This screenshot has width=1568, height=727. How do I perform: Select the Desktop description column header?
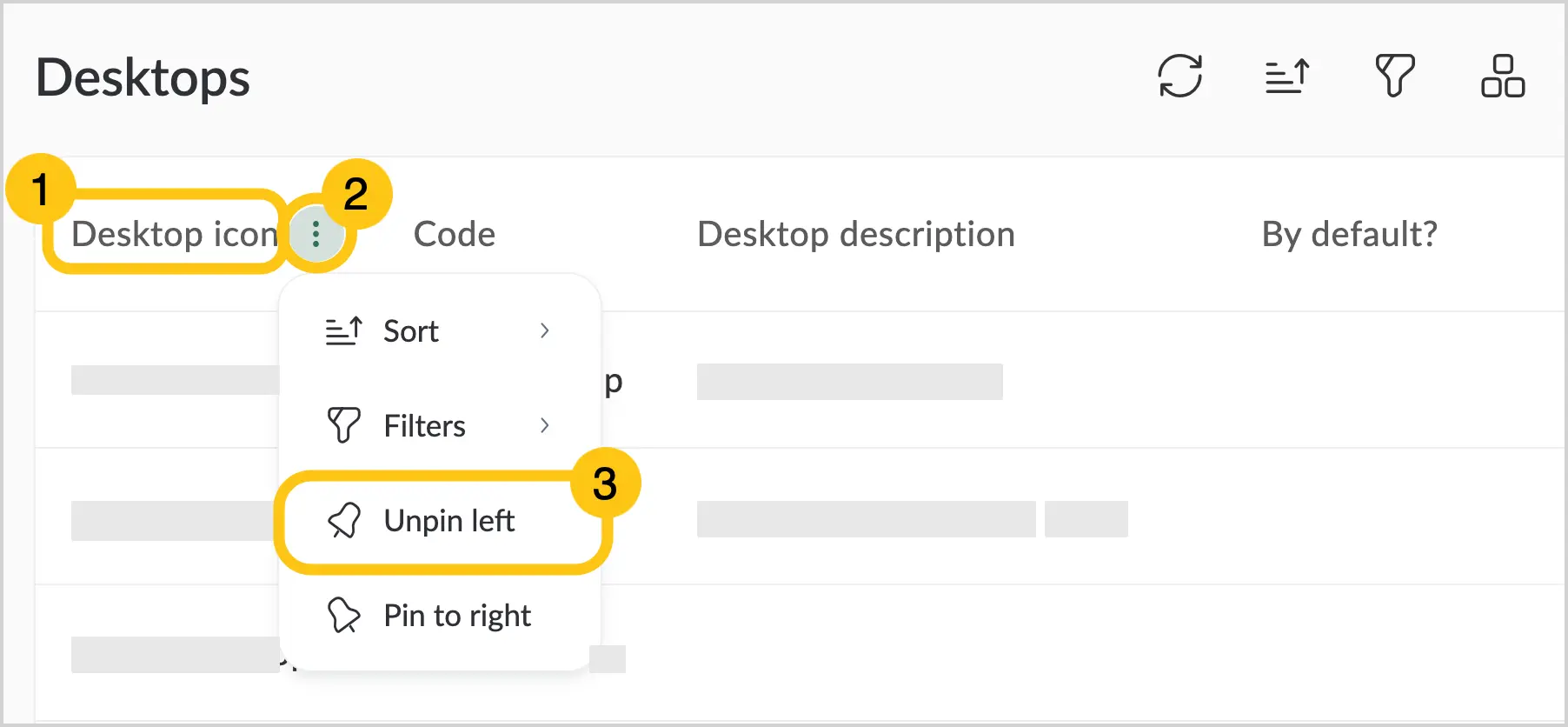(856, 234)
